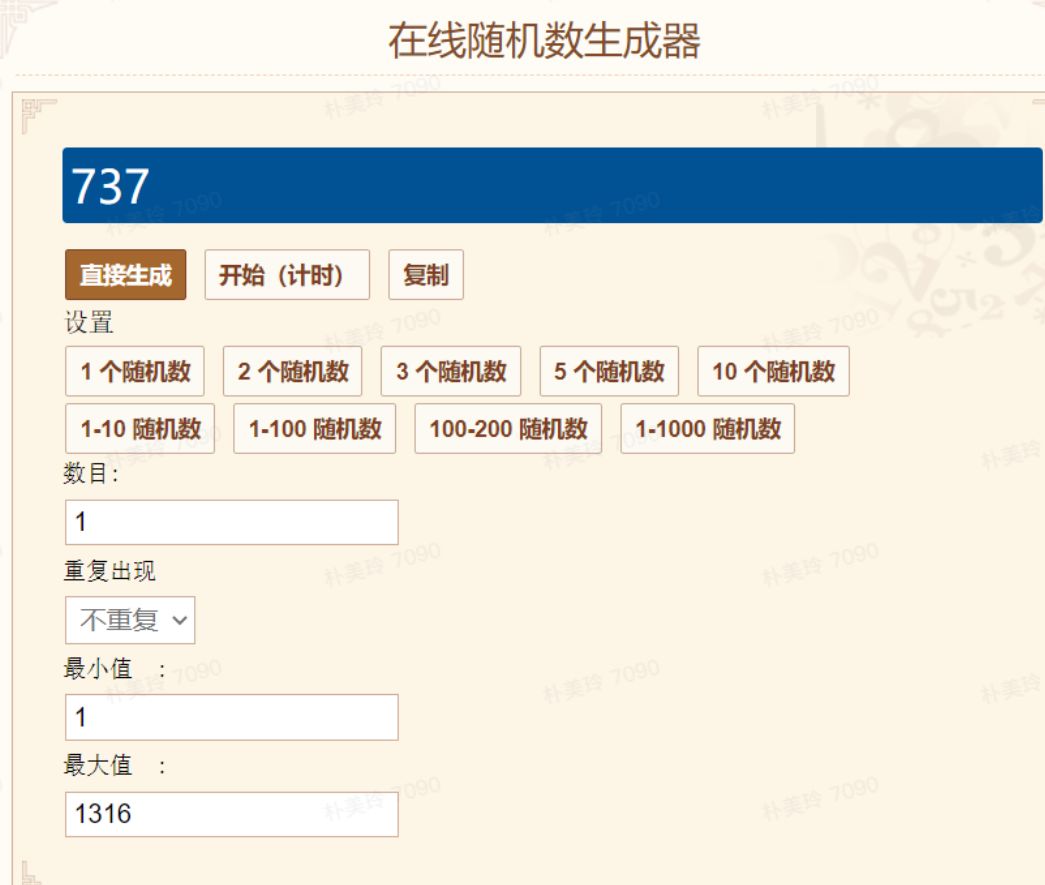
Task: Focus the 最大值 input showing 1316
Action: coord(232,814)
